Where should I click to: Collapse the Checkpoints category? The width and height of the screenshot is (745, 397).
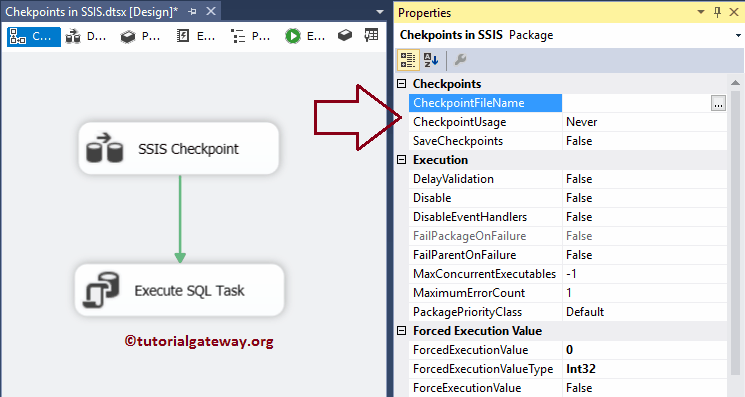point(401,84)
